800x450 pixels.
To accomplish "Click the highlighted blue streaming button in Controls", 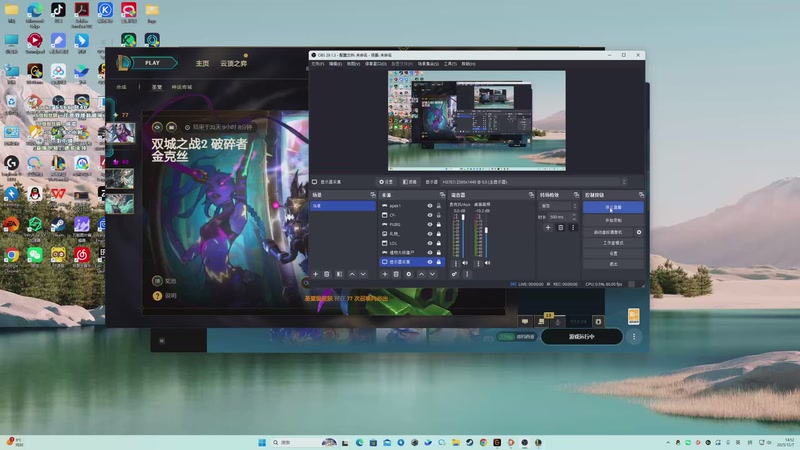I will click(x=613, y=208).
